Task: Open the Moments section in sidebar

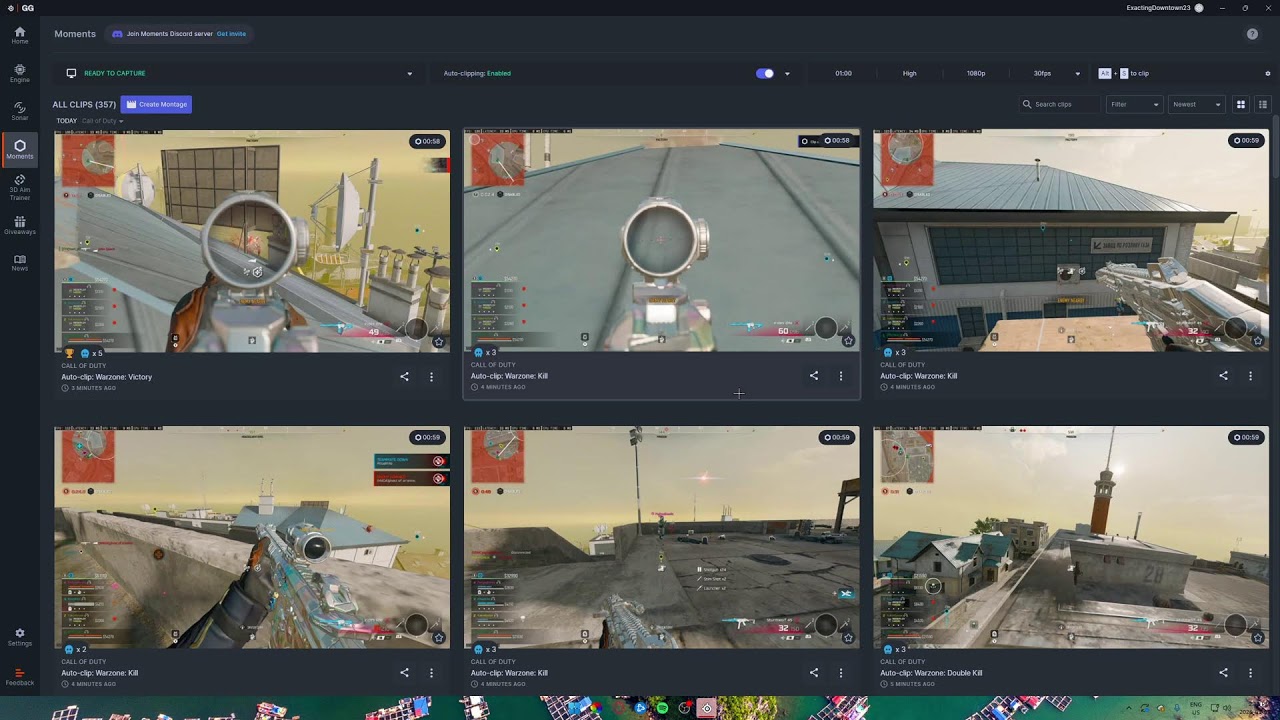Action: pos(20,150)
